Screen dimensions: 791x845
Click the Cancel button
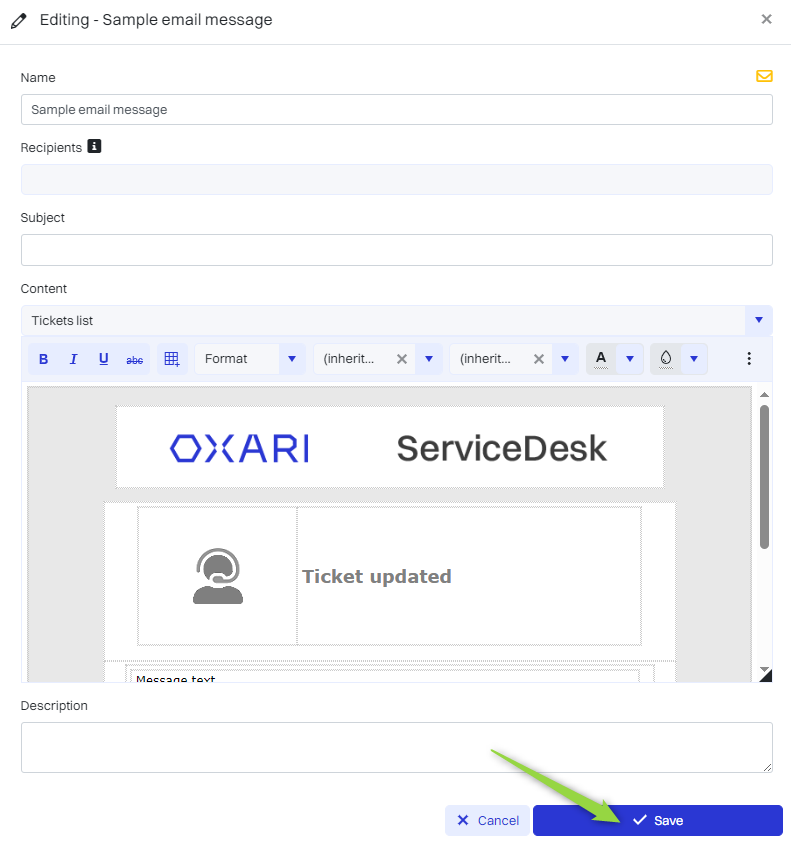tap(488, 820)
